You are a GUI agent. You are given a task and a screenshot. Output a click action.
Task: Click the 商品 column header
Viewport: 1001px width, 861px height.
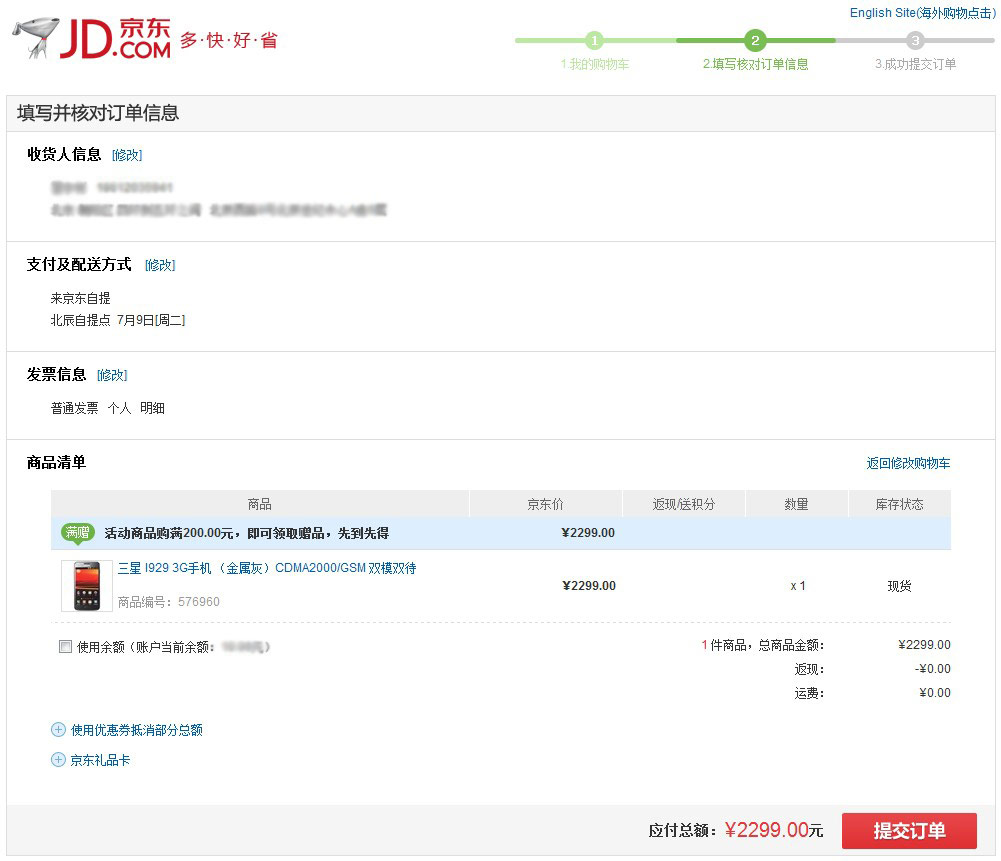[x=260, y=504]
